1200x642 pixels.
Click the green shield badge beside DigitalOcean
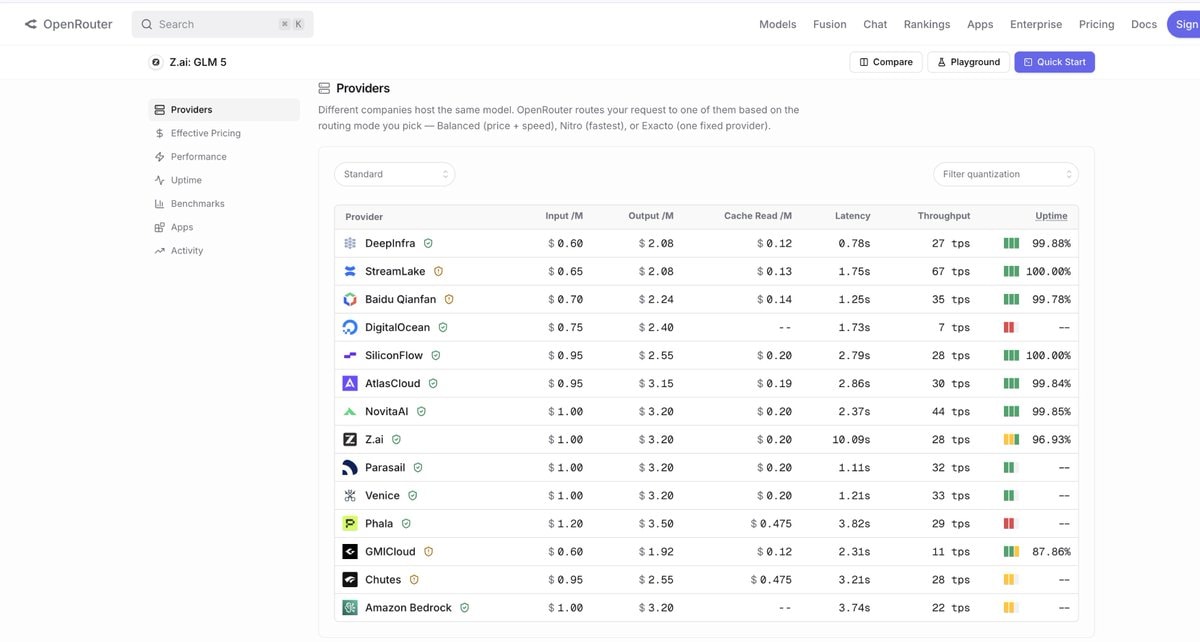[443, 327]
